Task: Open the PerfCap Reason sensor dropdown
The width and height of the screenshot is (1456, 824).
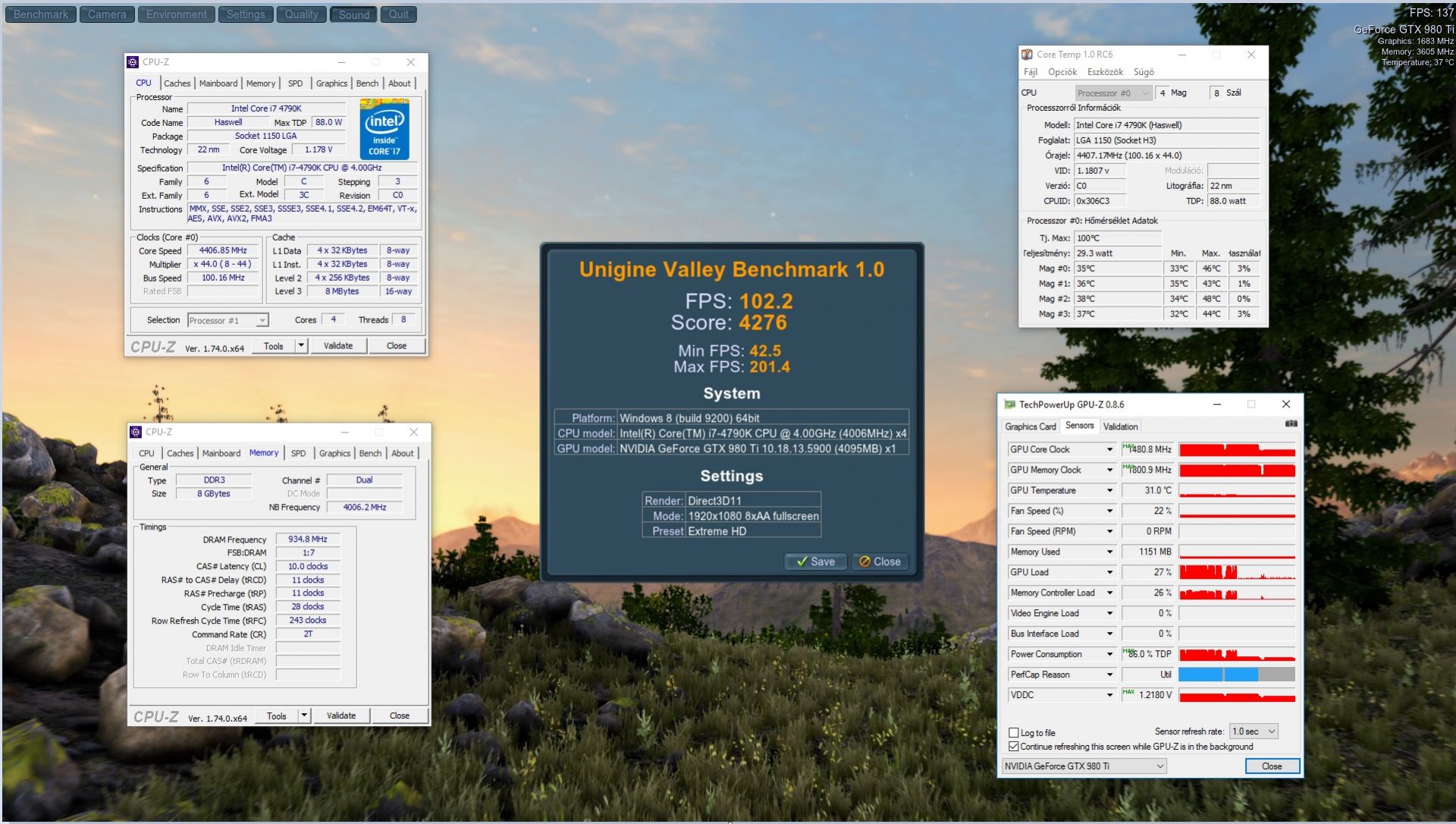Action: pos(1109,675)
